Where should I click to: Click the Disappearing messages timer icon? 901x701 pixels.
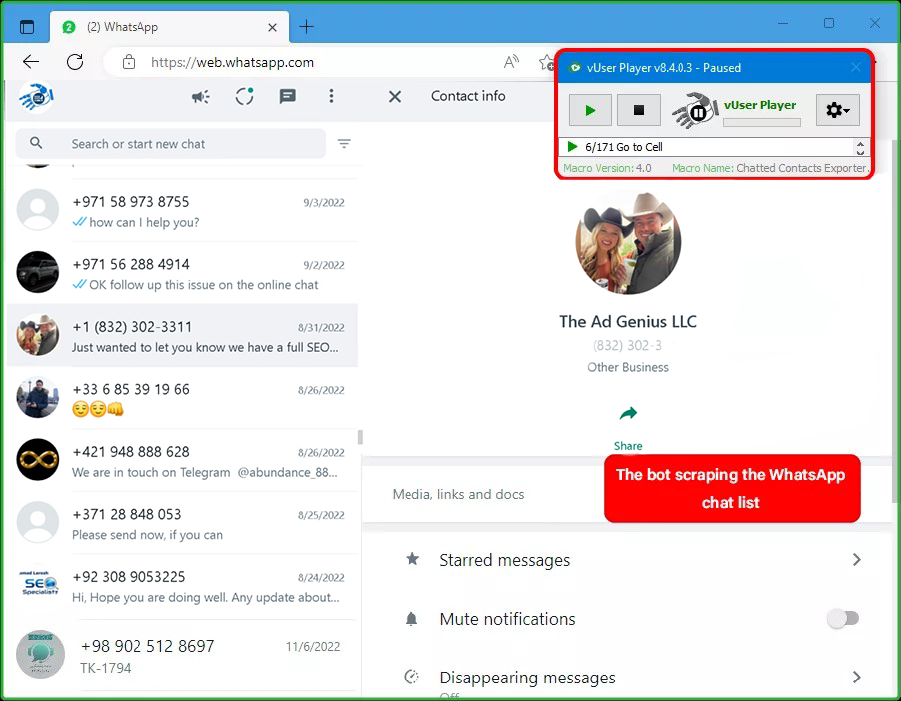coord(411,677)
